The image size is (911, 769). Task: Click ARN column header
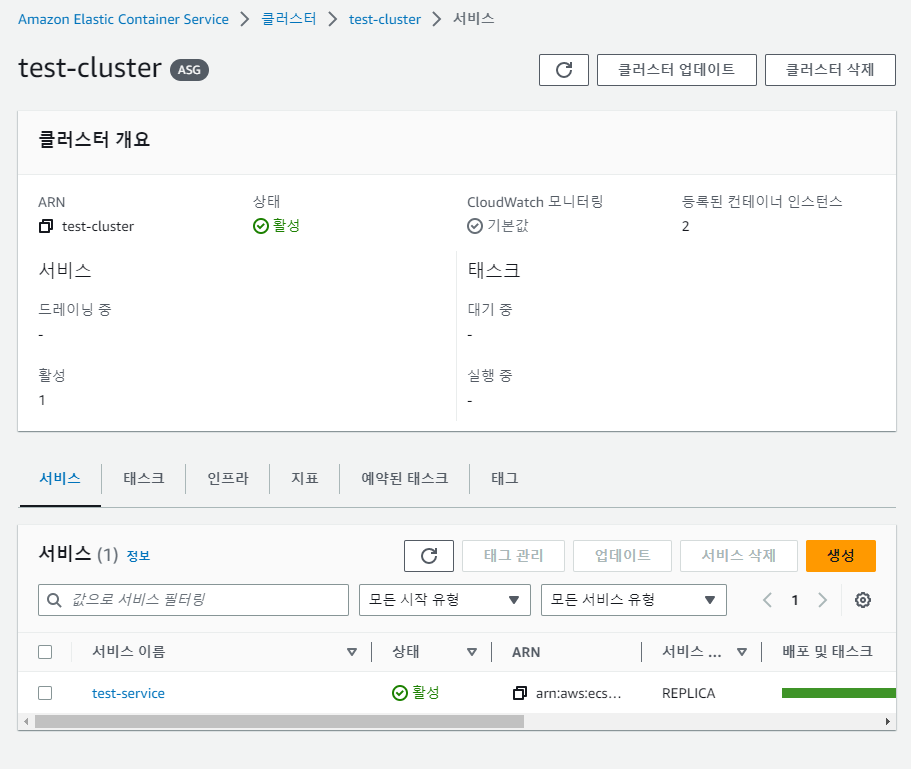pos(526,652)
